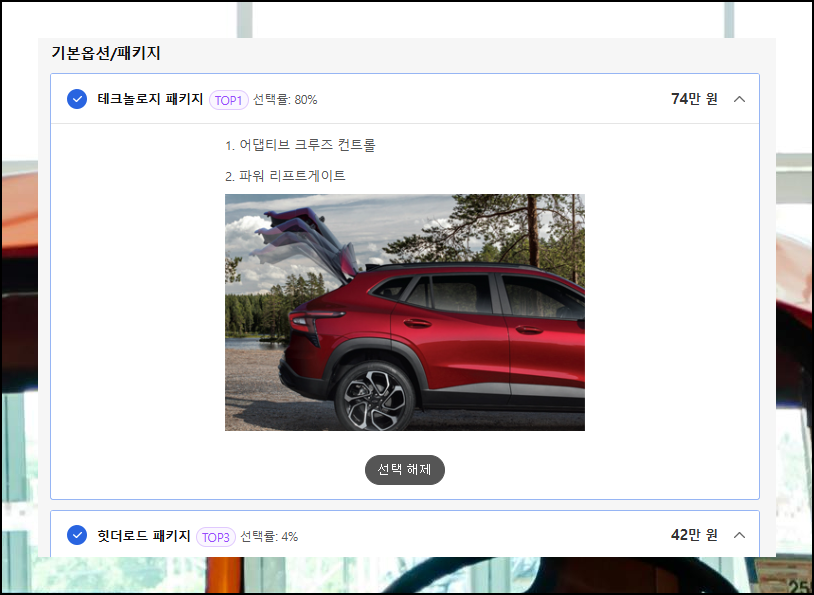
Task: Click the 어댑티브 크루즈 컨트롤 item
Action: 300,145
